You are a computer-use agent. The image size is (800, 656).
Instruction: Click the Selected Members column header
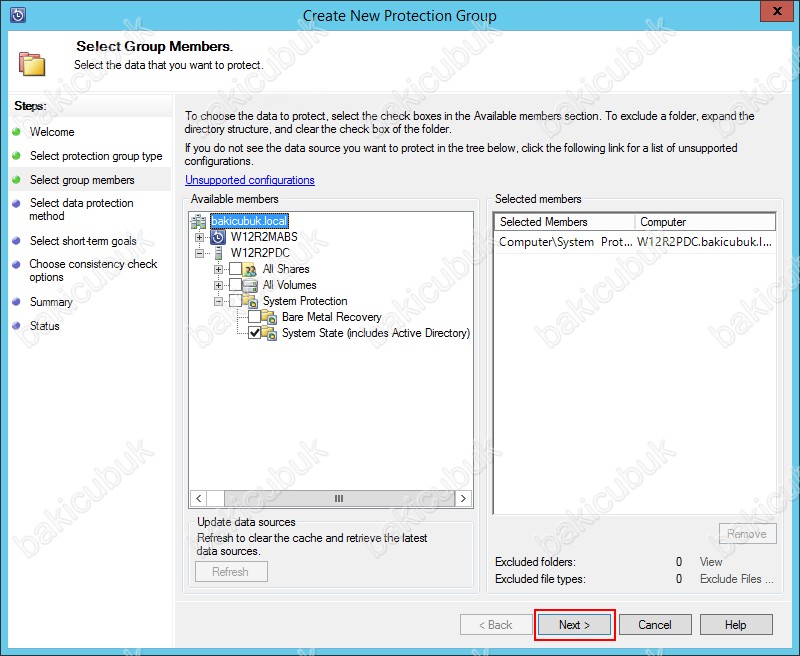(x=563, y=222)
